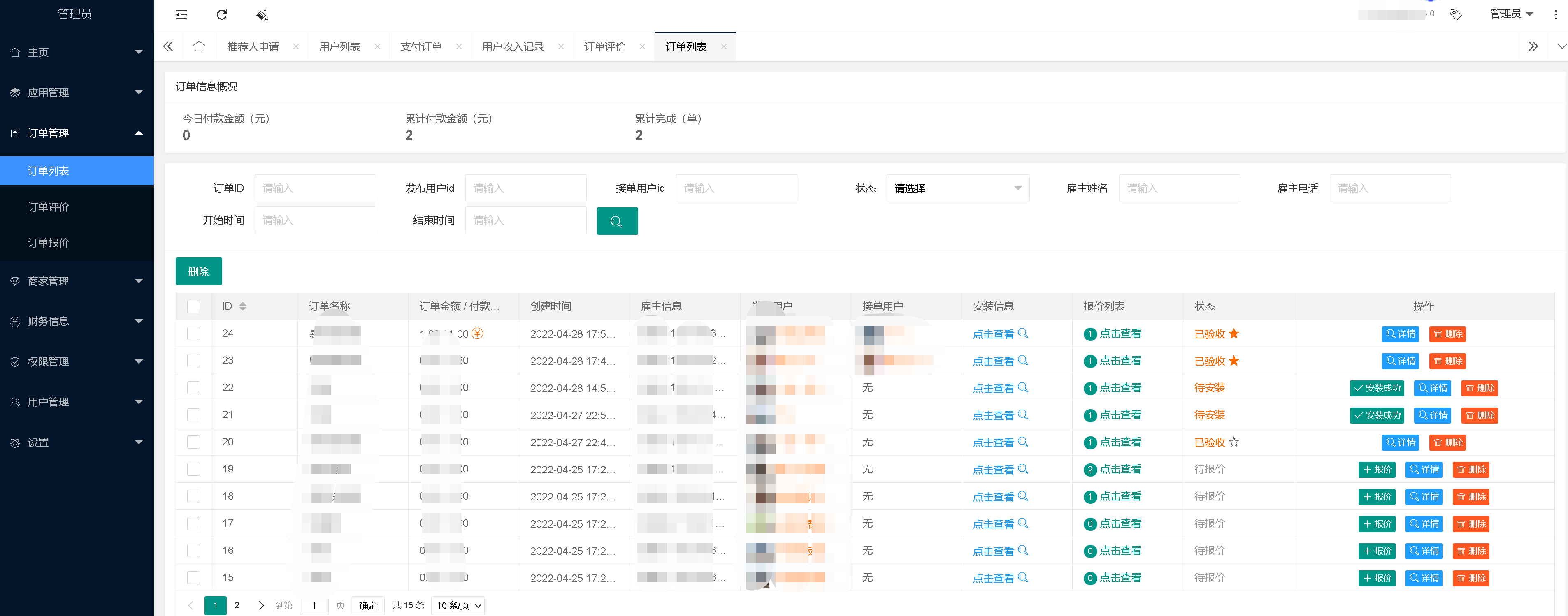Click the empty star for order 20
This screenshot has width=1568, height=616.
coord(1234,442)
